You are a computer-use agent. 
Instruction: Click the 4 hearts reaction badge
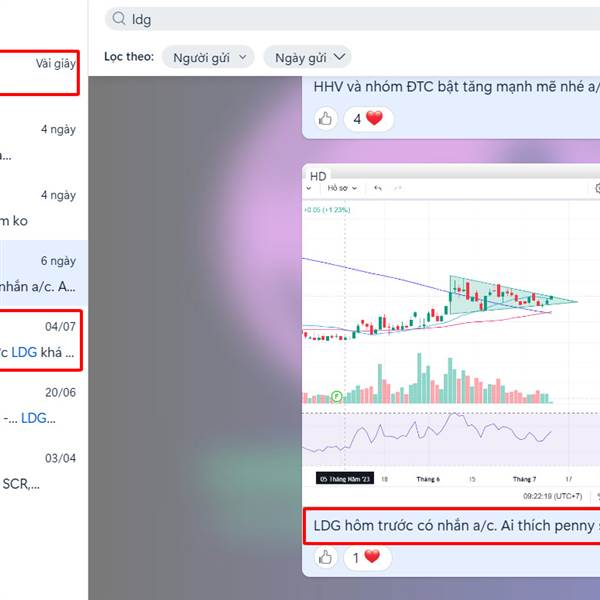click(368, 119)
